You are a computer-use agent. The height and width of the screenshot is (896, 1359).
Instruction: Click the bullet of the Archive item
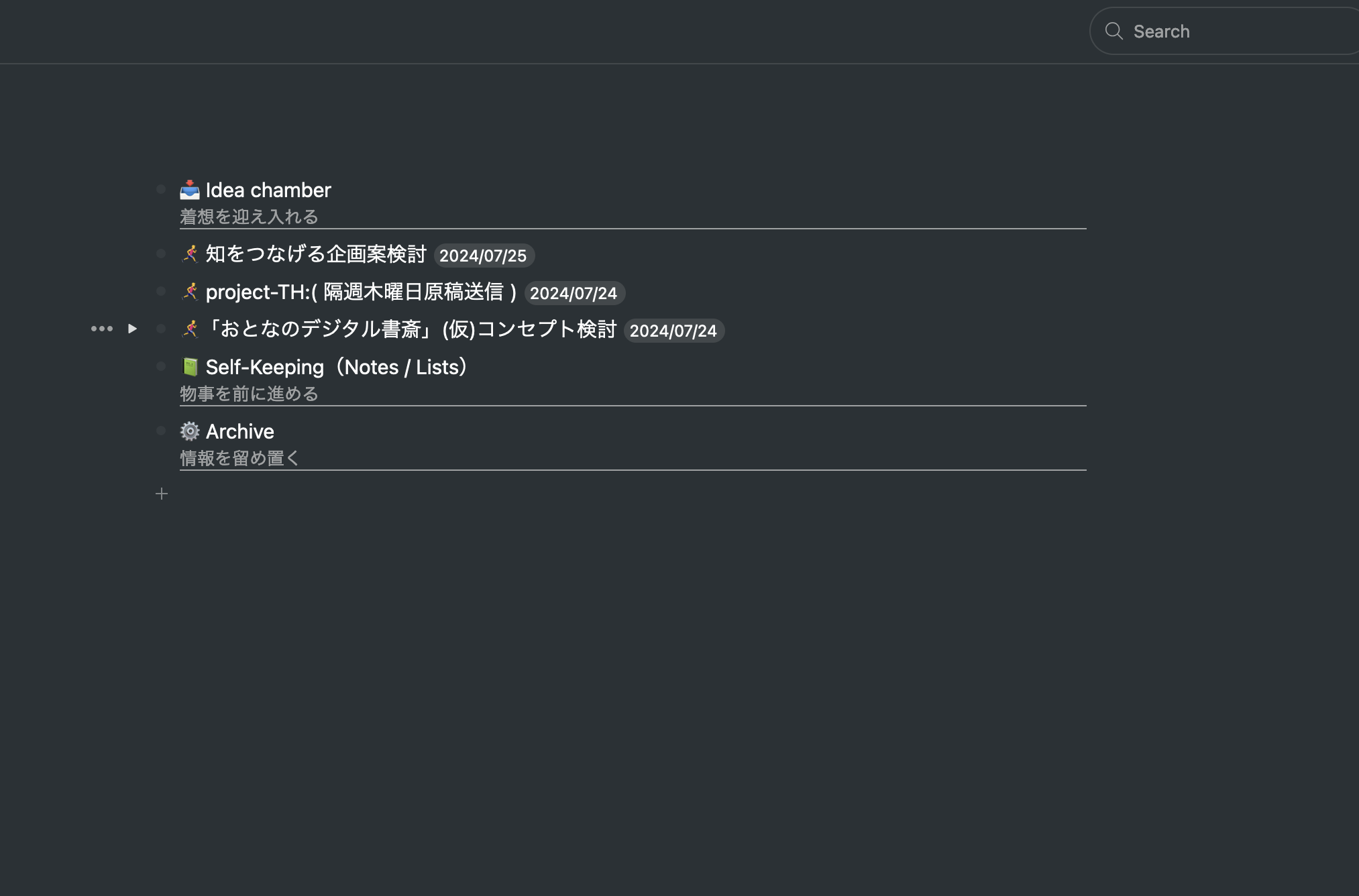(x=161, y=431)
